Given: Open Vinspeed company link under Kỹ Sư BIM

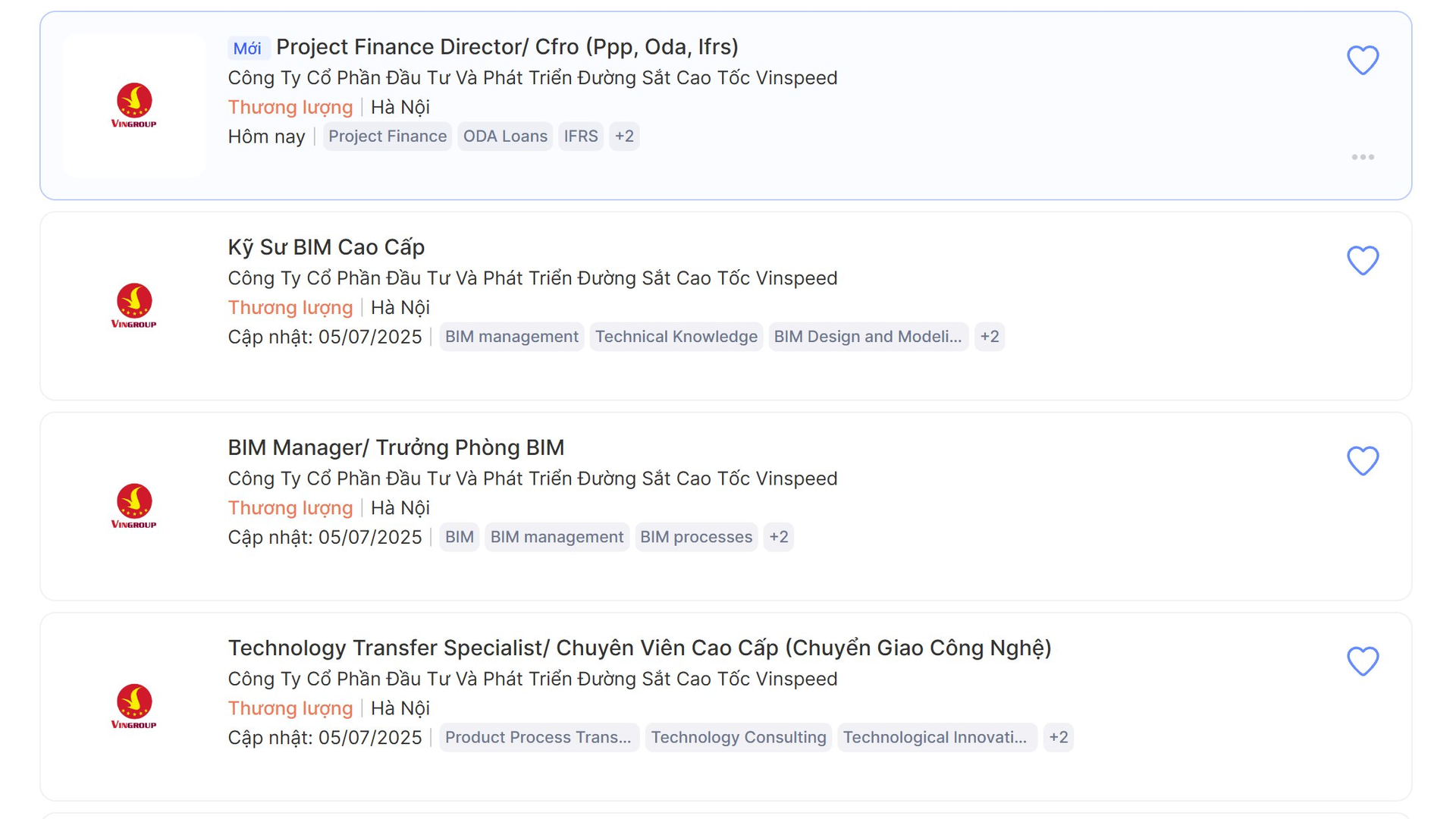Looking at the screenshot, I should pos(532,278).
